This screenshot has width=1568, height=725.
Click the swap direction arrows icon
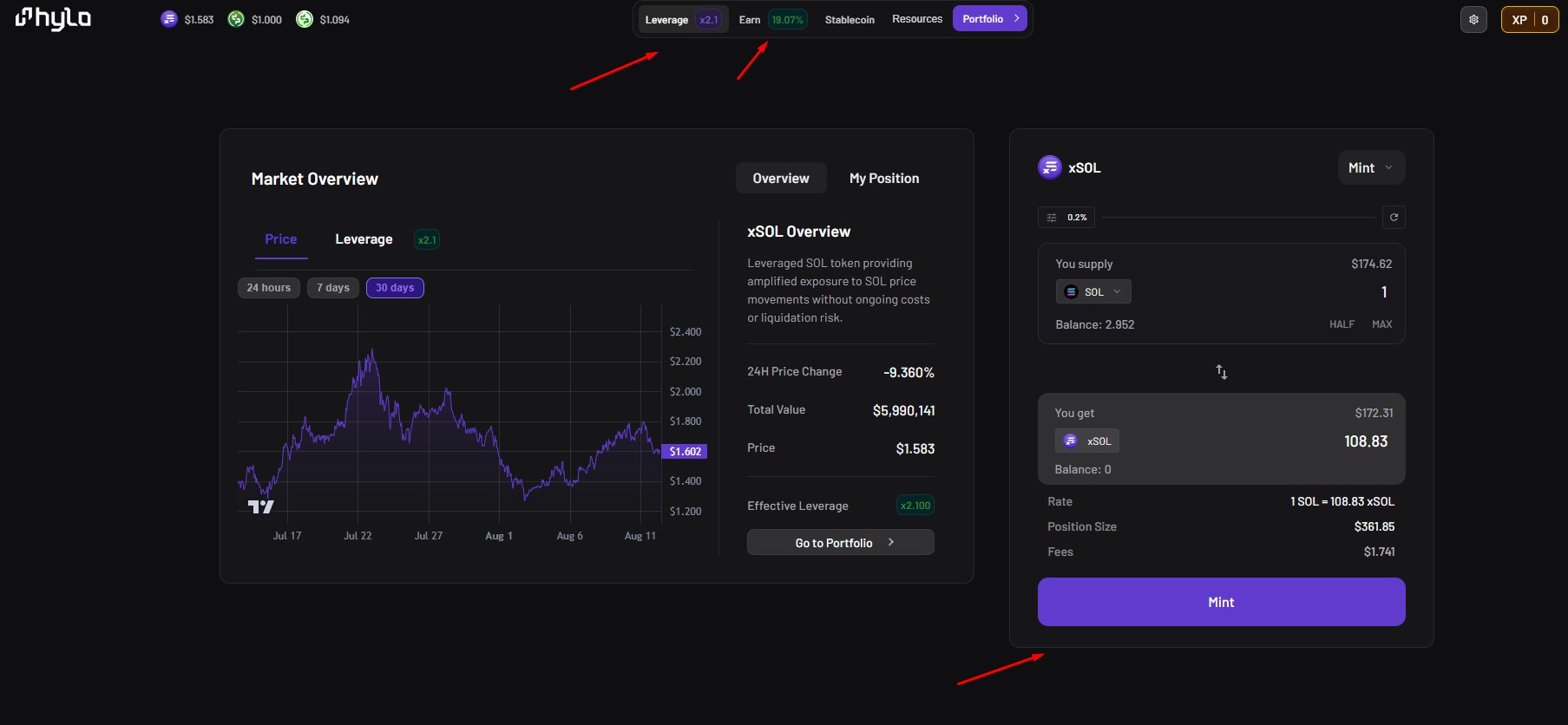click(x=1221, y=372)
